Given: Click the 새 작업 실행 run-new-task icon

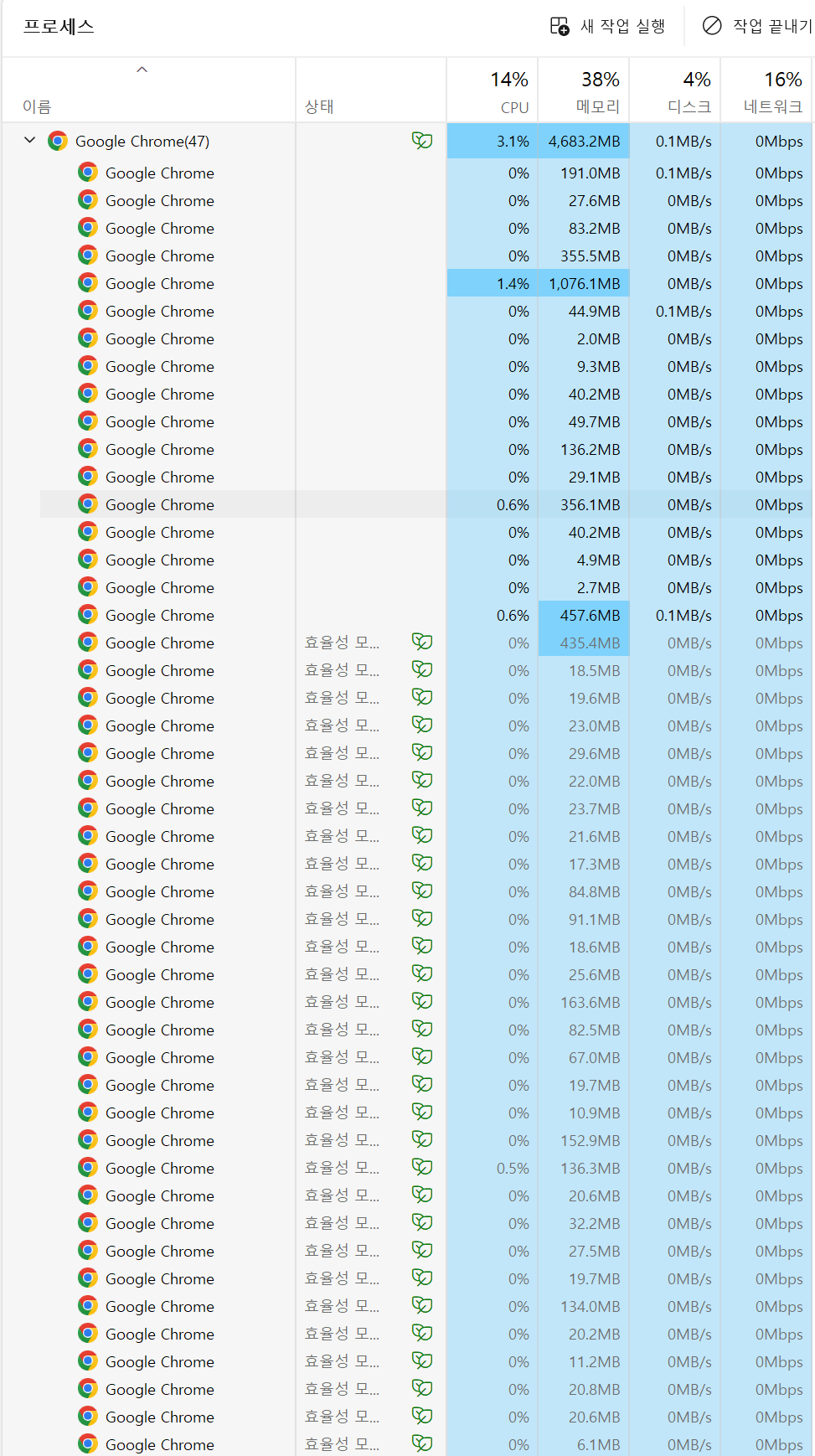Looking at the screenshot, I should [x=559, y=26].
